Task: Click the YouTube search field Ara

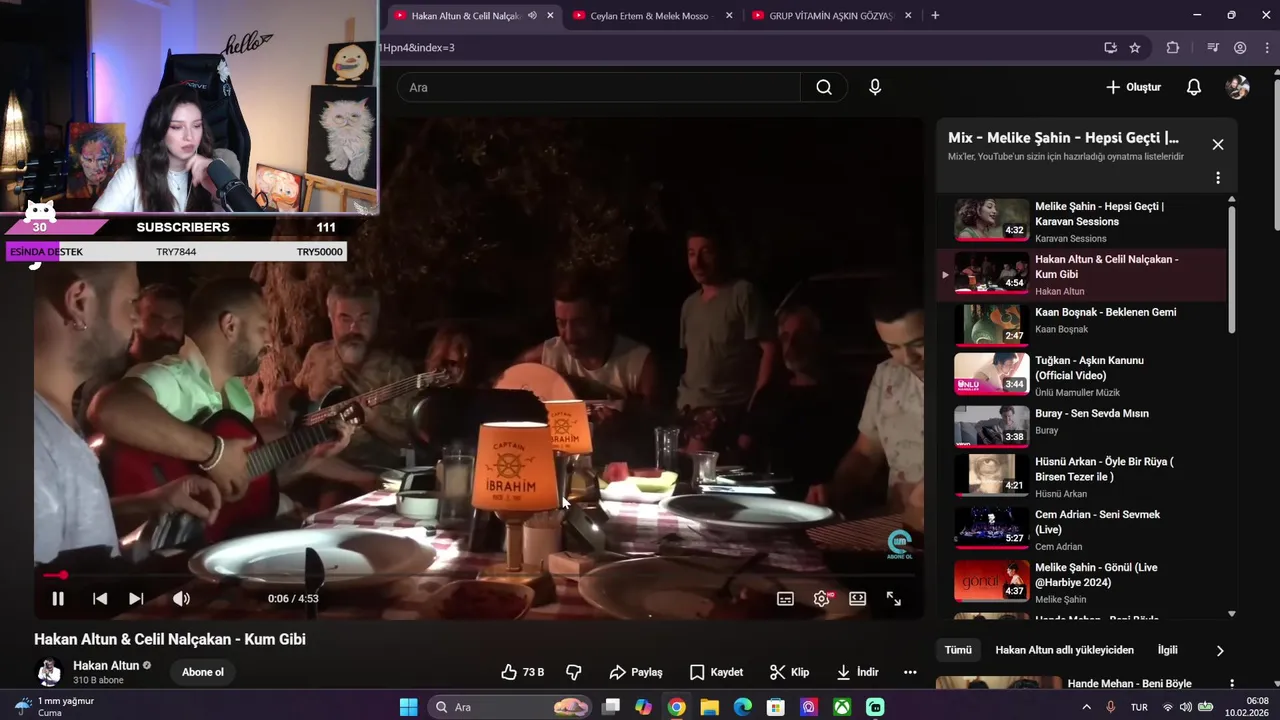Action: tap(599, 87)
